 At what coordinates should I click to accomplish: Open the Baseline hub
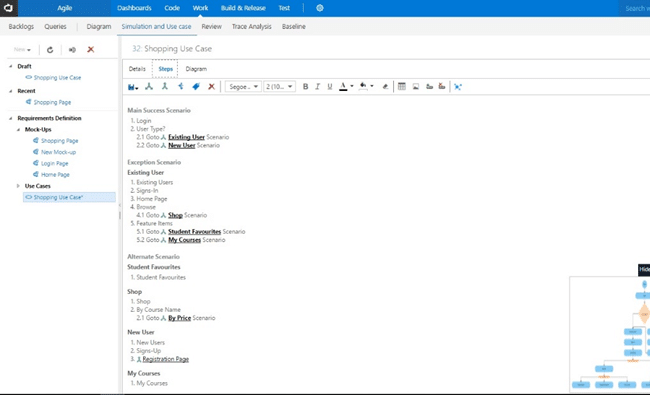[x=293, y=27]
